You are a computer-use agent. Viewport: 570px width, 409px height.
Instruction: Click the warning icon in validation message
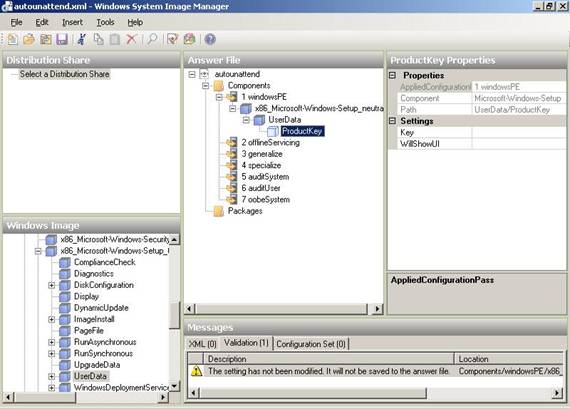(196, 371)
